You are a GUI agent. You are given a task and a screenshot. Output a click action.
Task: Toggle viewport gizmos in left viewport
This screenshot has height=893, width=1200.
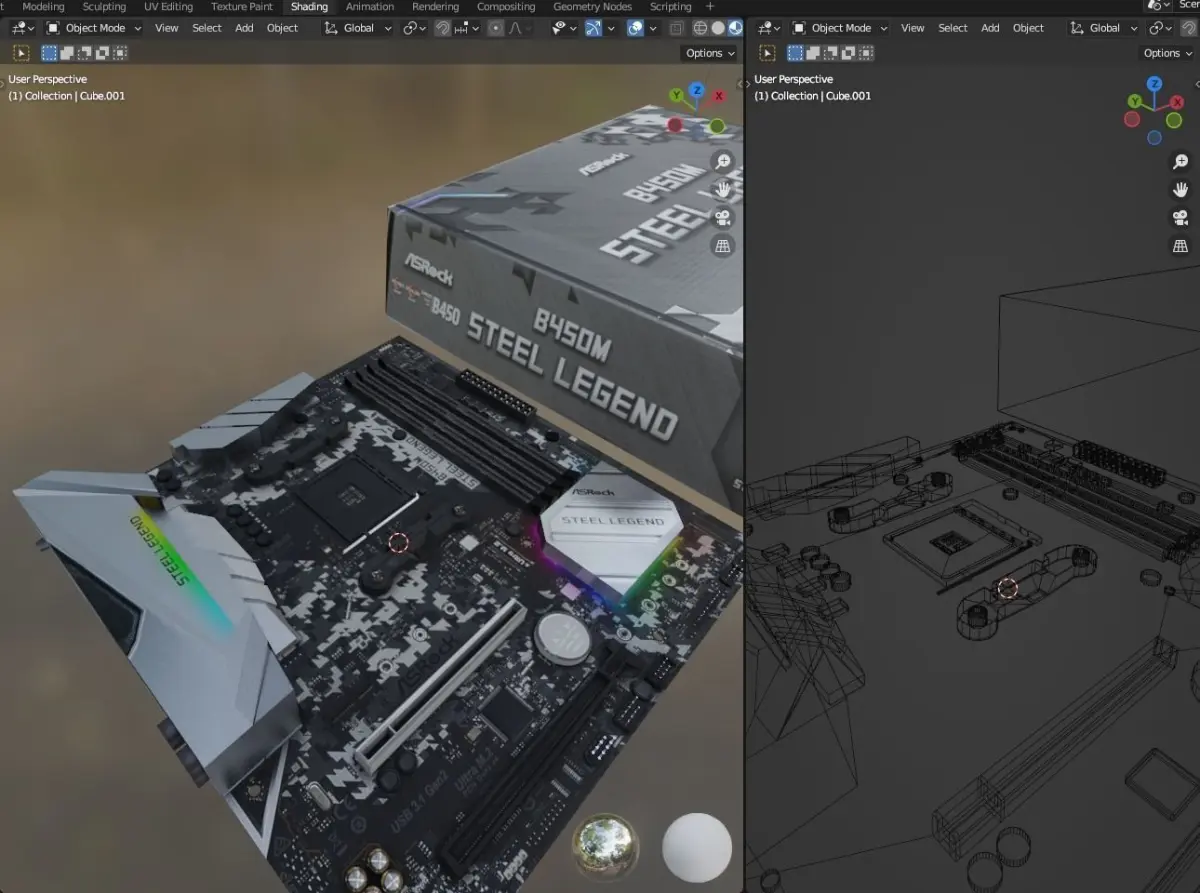point(594,28)
